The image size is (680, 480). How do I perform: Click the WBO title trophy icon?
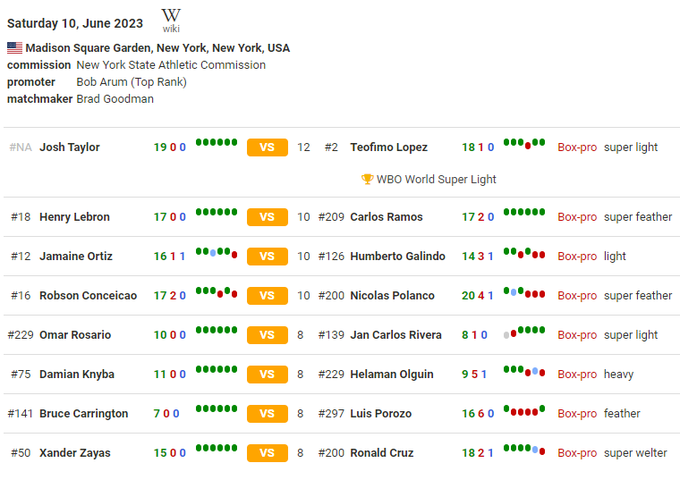pos(367,180)
